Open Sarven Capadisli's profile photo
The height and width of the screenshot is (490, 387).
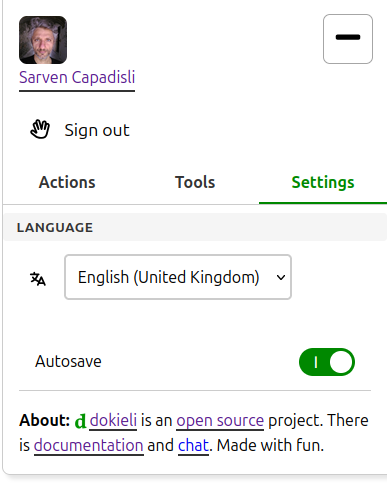[x=43, y=40]
